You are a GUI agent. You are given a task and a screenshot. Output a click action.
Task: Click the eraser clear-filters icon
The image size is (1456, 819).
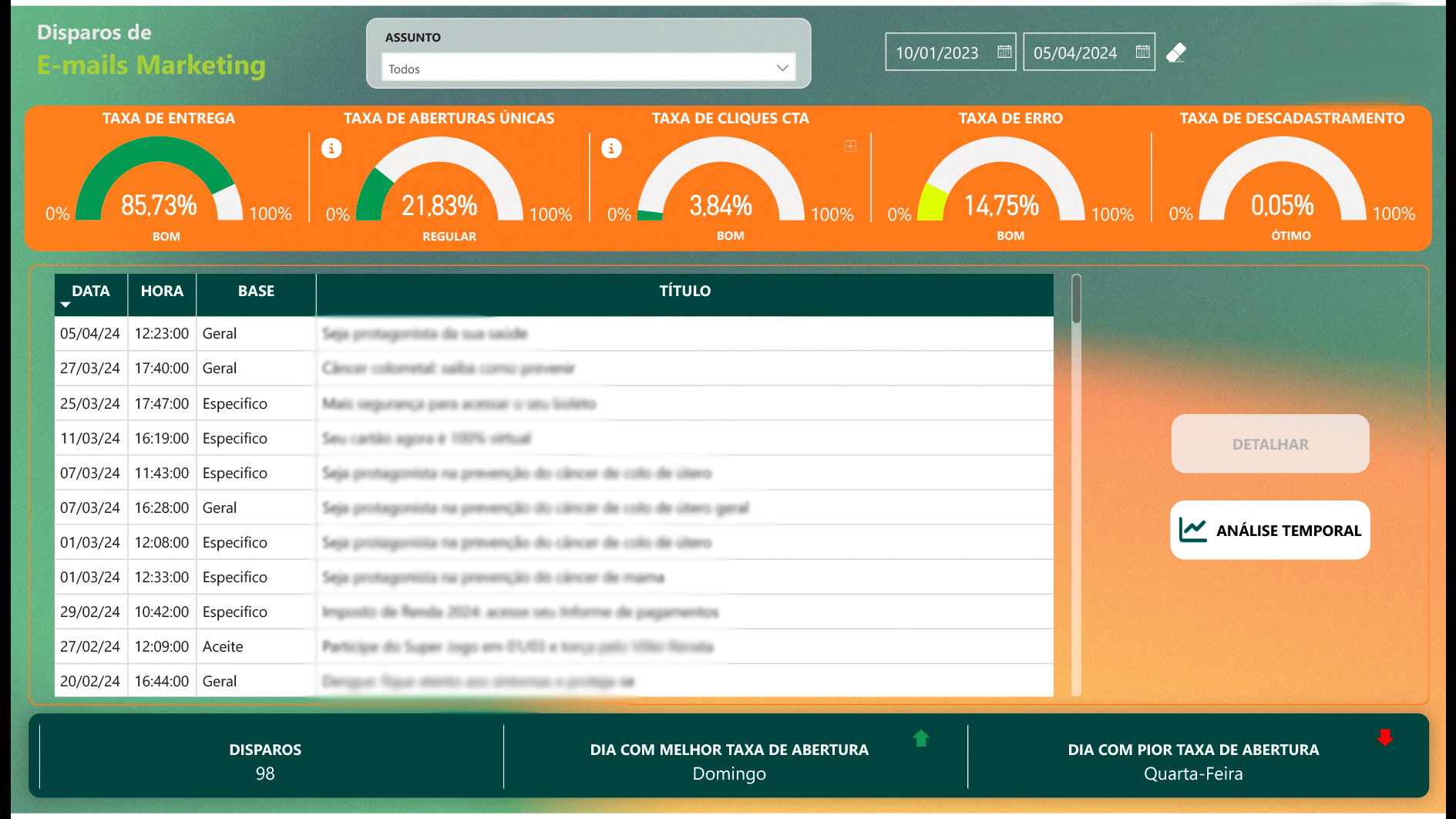click(x=1176, y=52)
